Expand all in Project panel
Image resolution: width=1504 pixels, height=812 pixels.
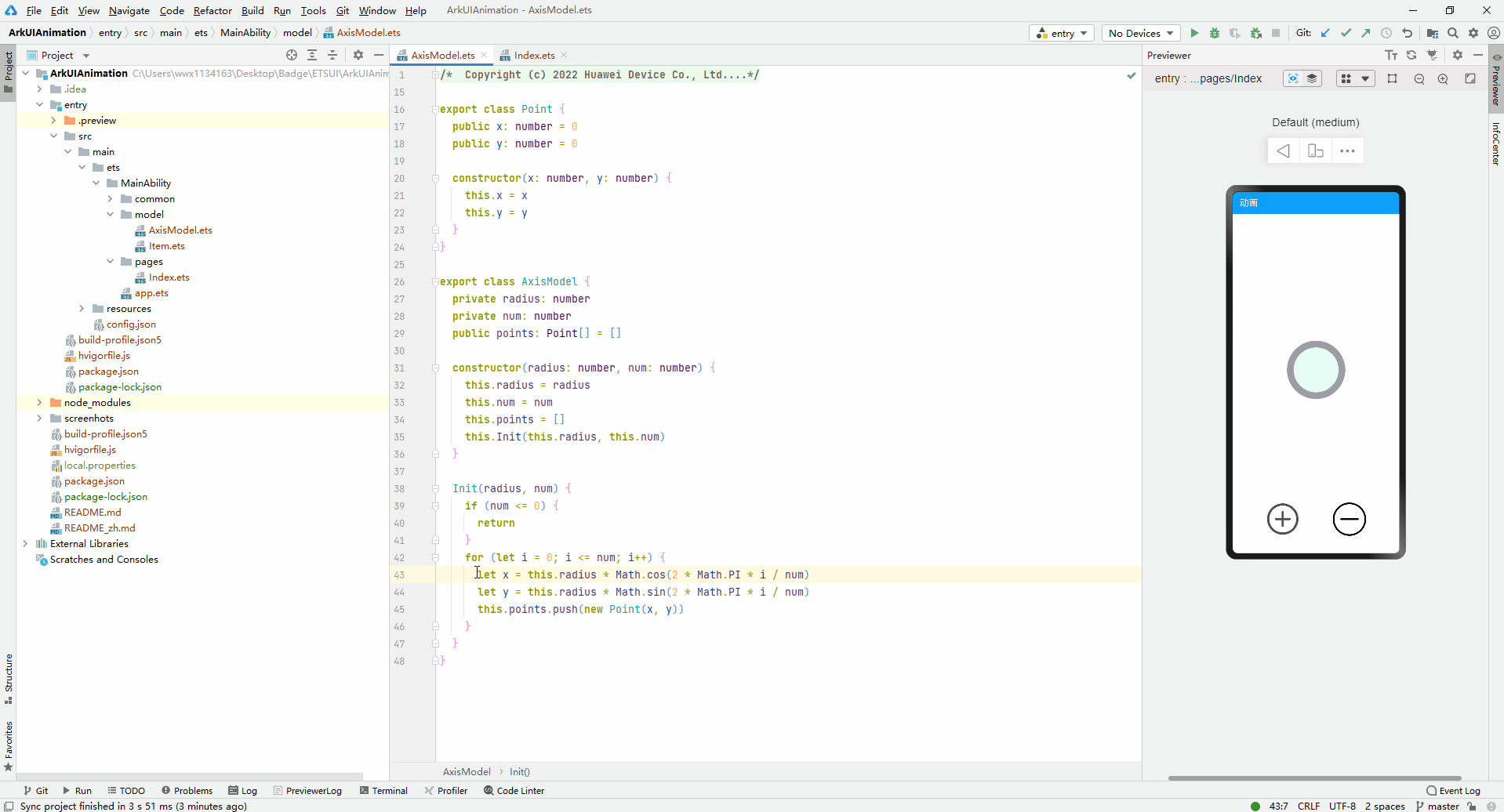click(x=312, y=55)
